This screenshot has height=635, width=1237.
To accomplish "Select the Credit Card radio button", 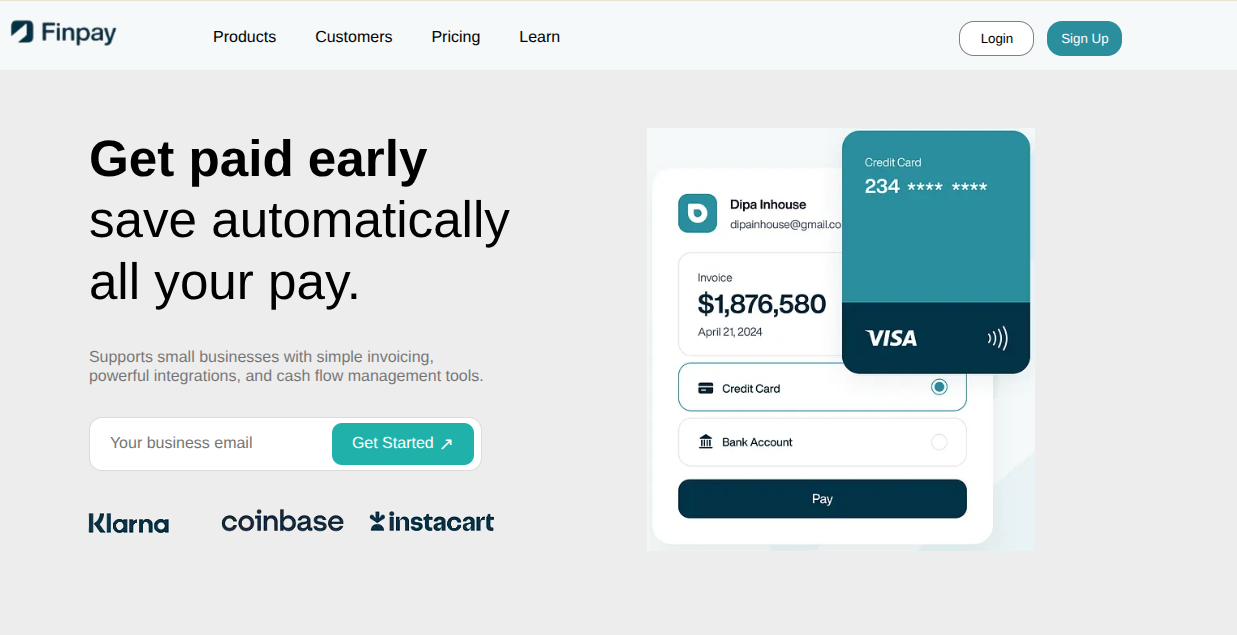I will coord(939,387).
